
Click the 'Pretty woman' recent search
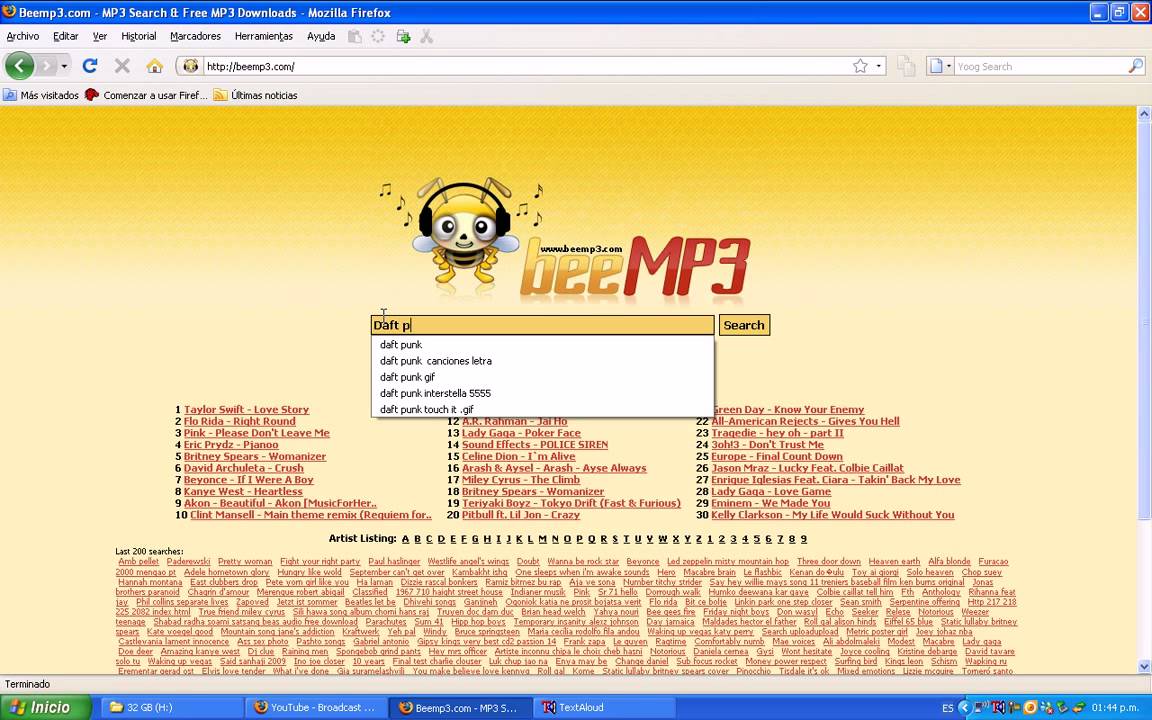[x=245, y=561]
